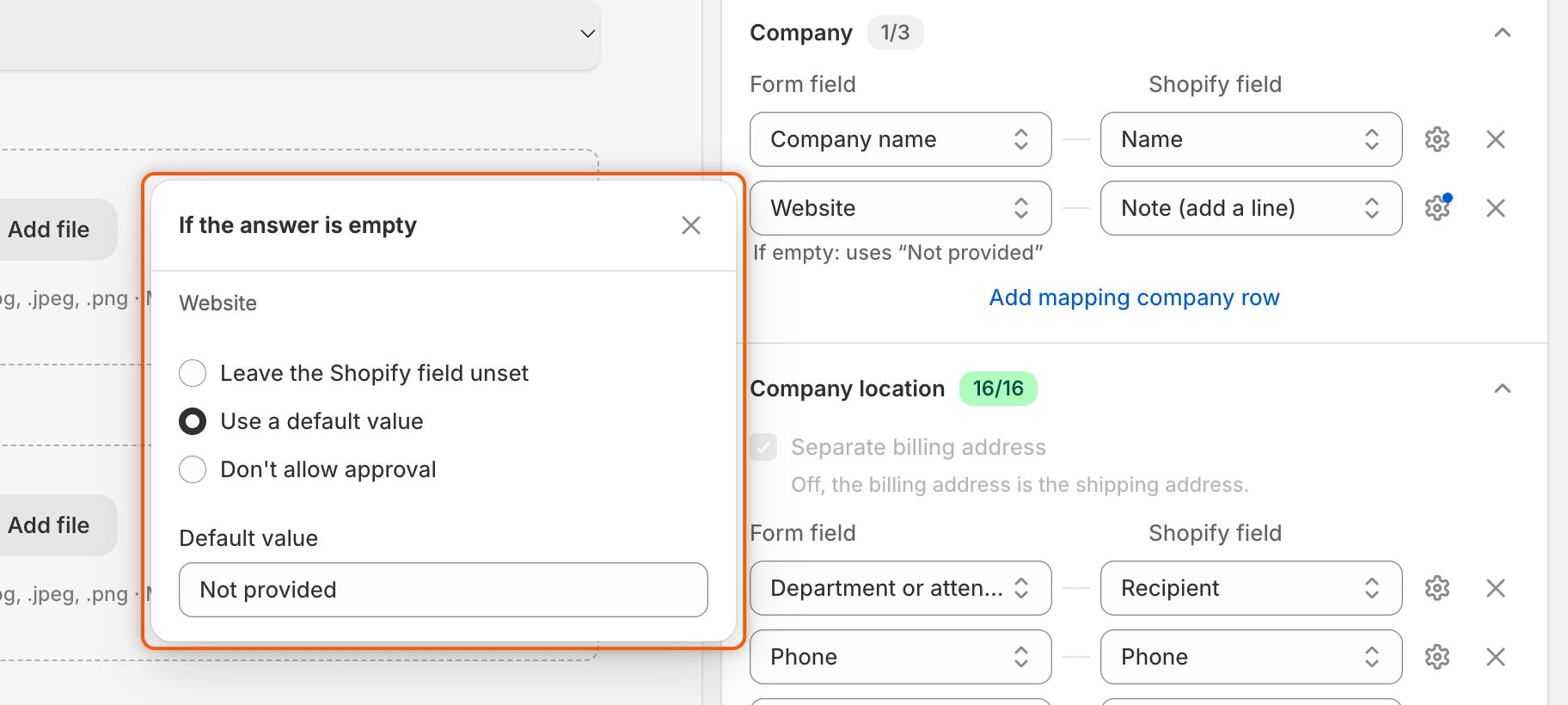1568x705 pixels.
Task: Click the 'Off, the billing address is the shipping address.' text
Action: (x=1020, y=485)
